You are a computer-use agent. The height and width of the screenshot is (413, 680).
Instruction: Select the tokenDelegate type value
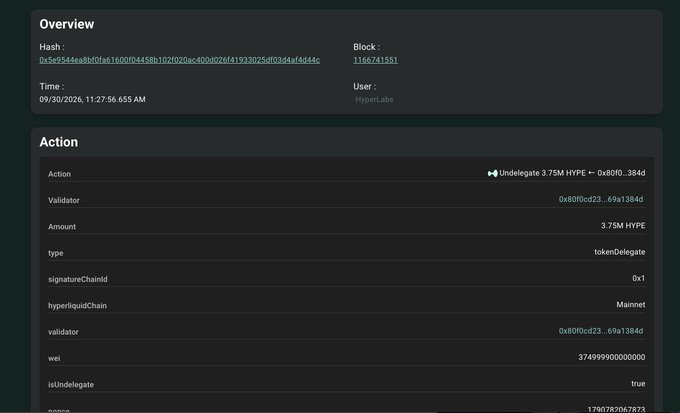[x=619, y=252]
